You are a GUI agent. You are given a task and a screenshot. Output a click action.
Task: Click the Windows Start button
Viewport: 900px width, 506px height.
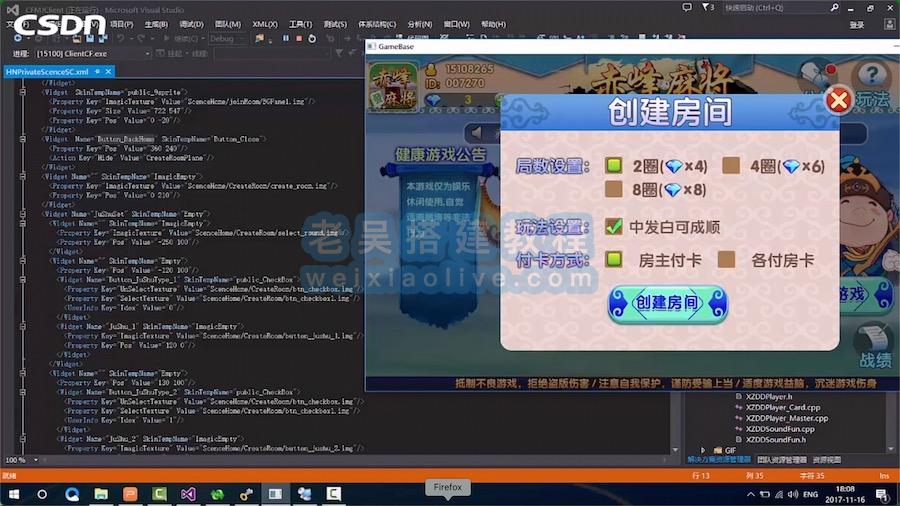tap(13, 494)
